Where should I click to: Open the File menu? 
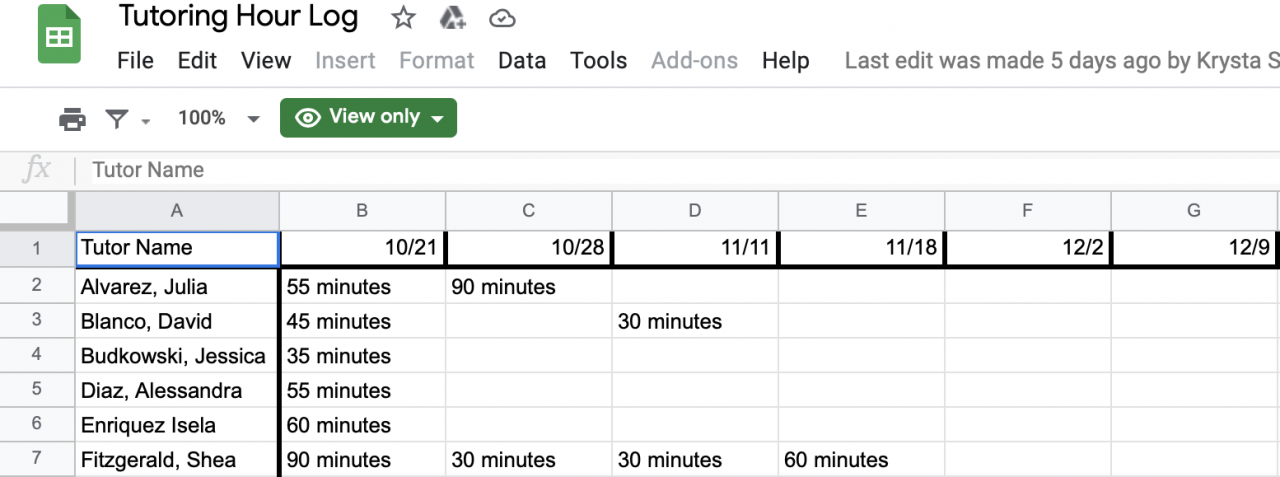(x=135, y=60)
